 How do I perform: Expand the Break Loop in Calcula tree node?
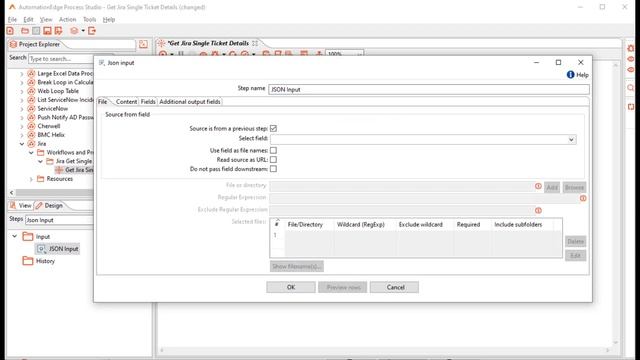(x=22, y=82)
